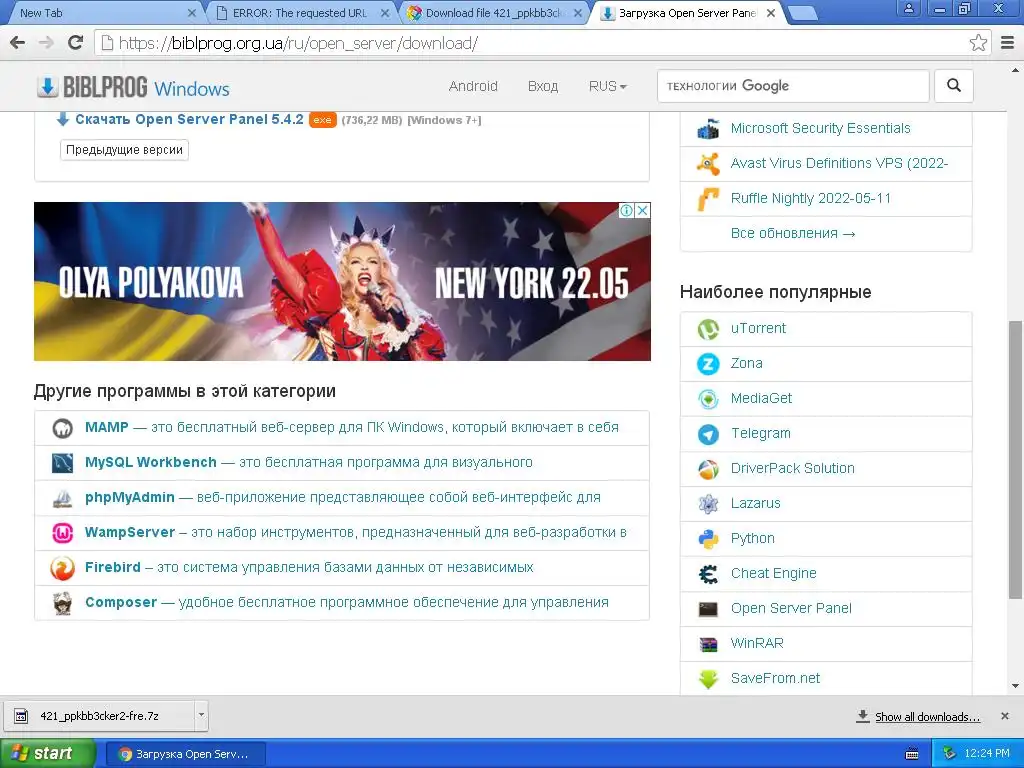This screenshot has height=768, width=1024.
Task: Bookmark this page with the star icon
Action: (x=978, y=43)
